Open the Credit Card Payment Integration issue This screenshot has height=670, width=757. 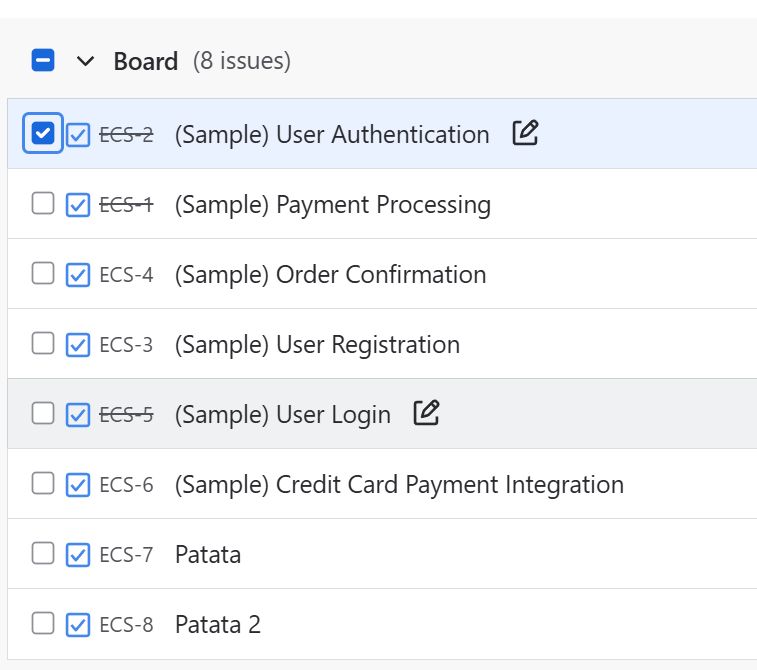coord(399,484)
